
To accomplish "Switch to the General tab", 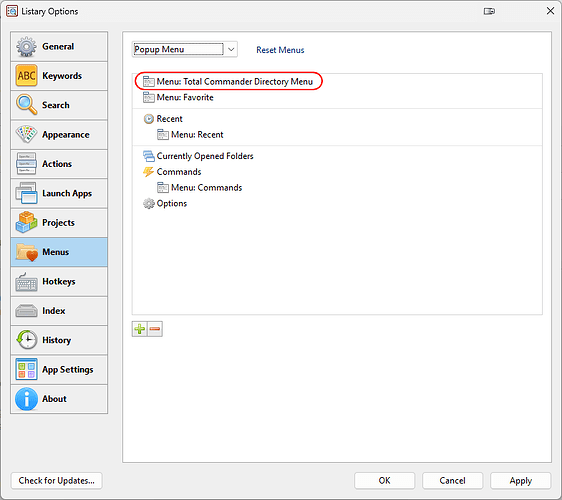I will click(59, 47).
